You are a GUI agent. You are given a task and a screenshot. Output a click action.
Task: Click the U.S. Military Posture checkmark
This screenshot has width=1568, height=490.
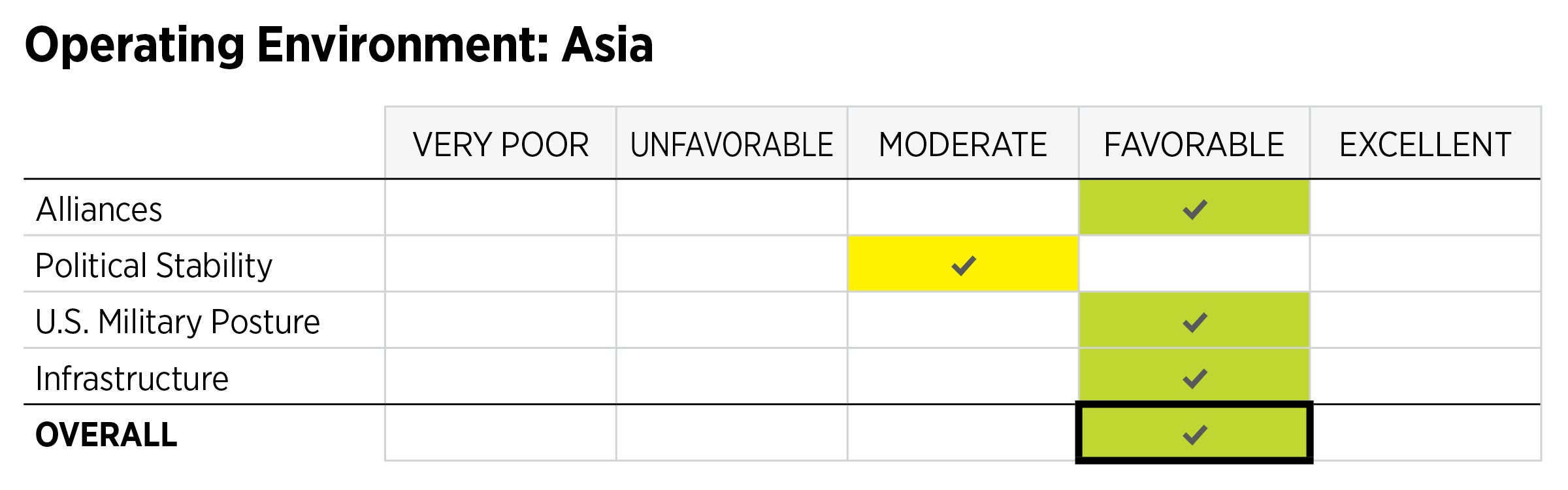(1194, 322)
